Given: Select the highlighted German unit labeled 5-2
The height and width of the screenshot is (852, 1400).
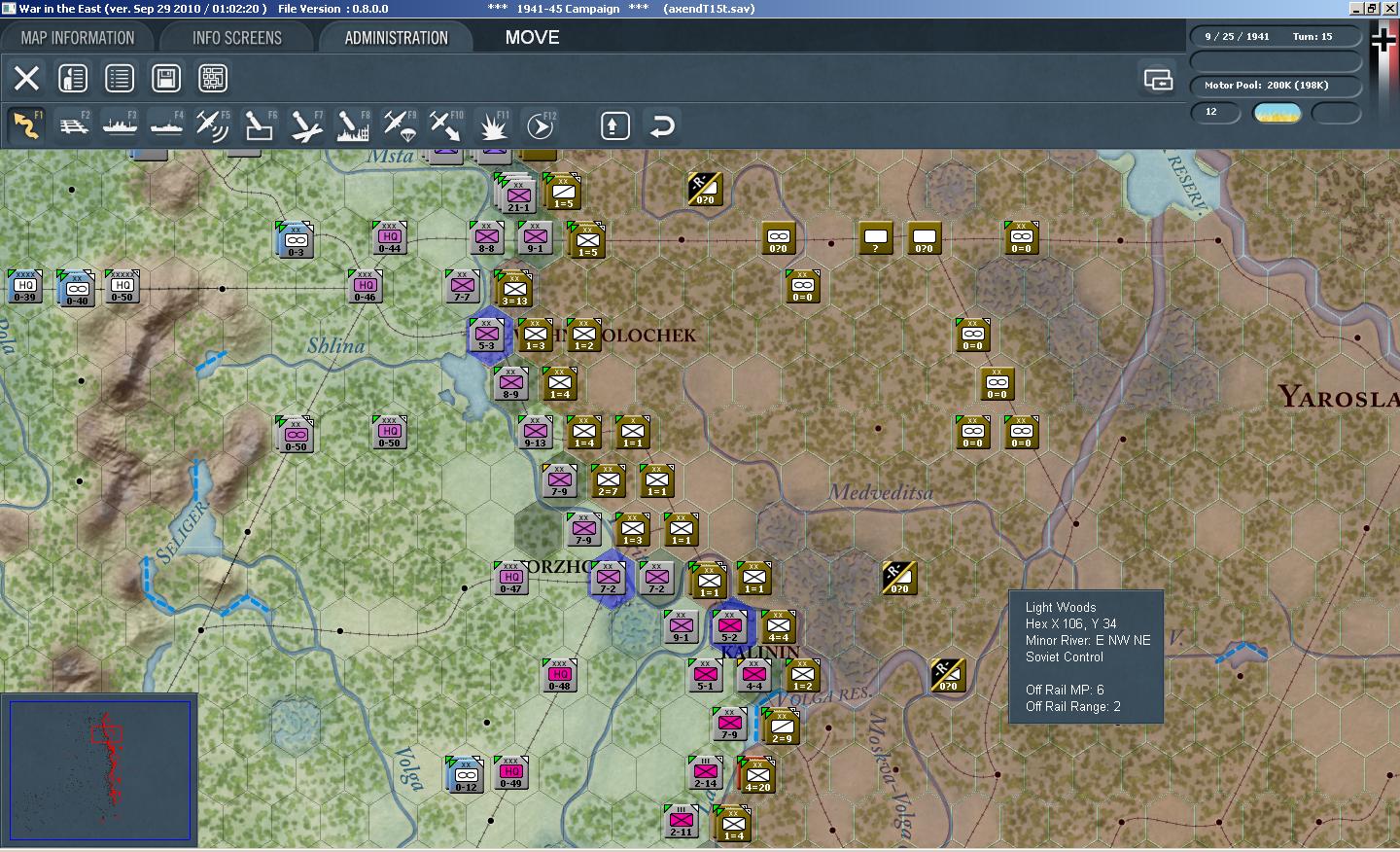Looking at the screenshot, I should [730, 627].
